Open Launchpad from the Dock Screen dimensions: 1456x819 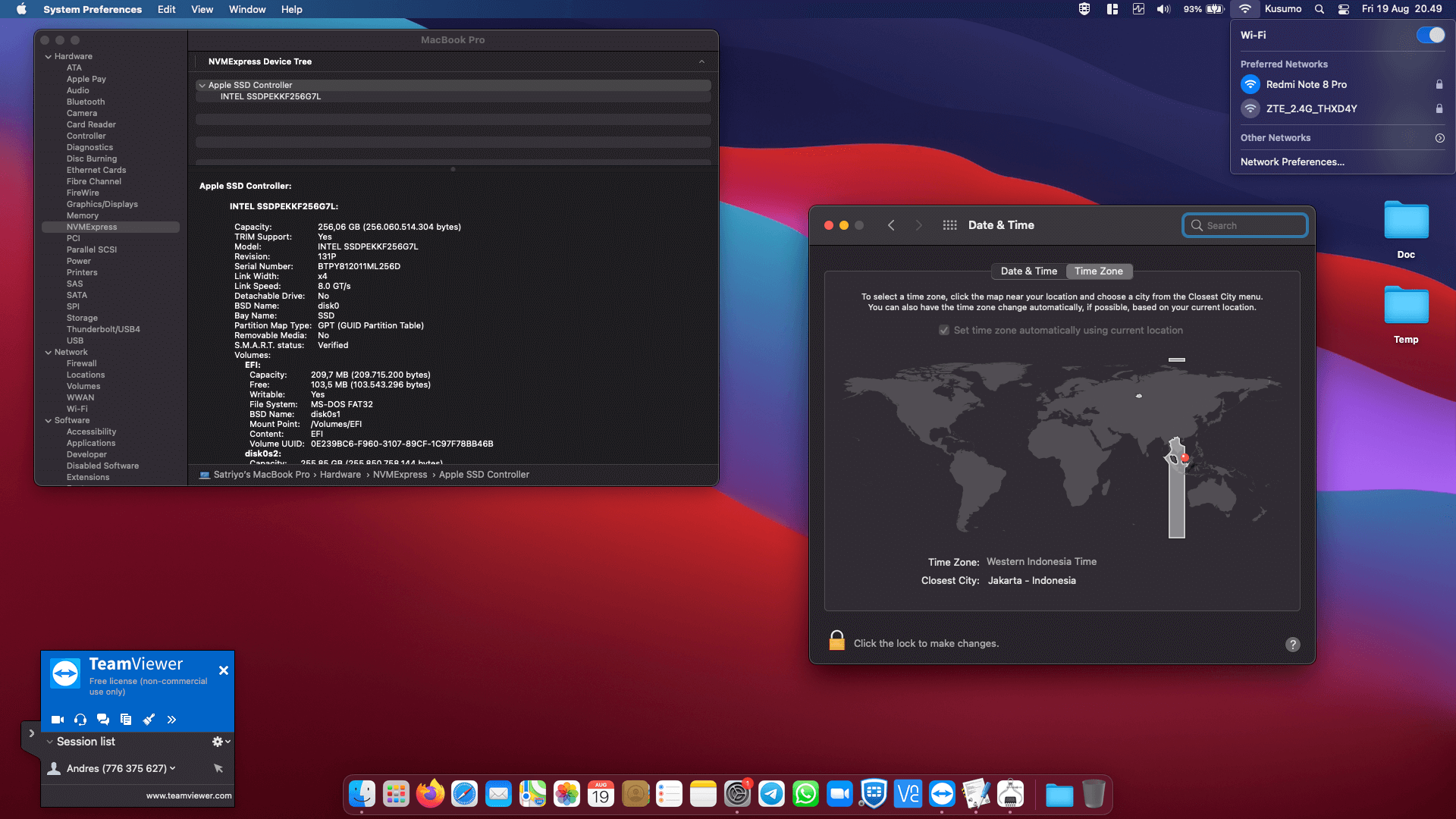coord(396,794)
